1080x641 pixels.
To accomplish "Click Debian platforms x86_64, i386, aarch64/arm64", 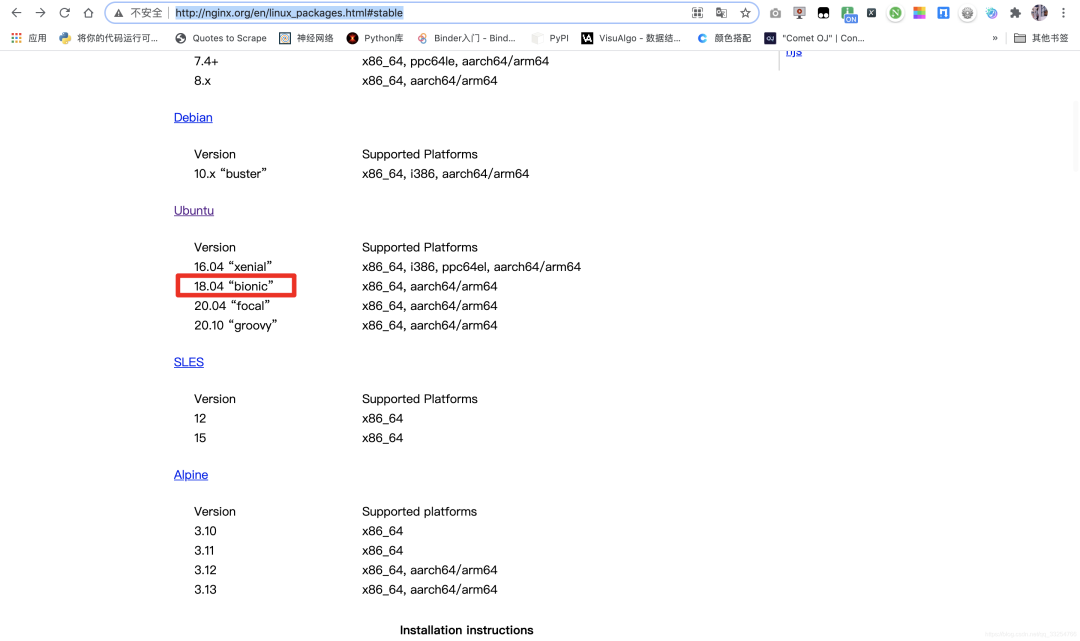I will point(446,174).
